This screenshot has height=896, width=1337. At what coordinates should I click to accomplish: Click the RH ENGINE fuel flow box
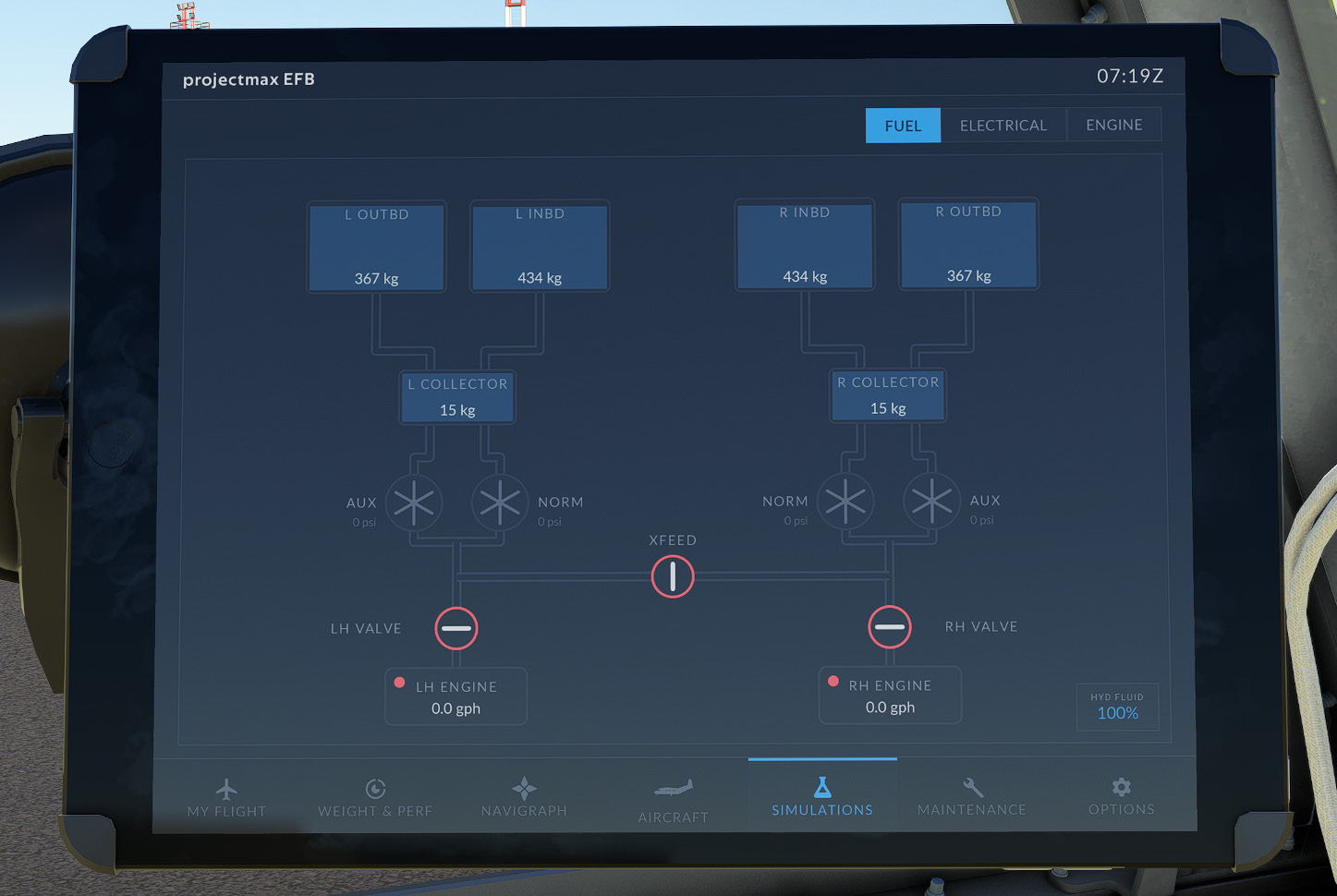tap(890, 696)
